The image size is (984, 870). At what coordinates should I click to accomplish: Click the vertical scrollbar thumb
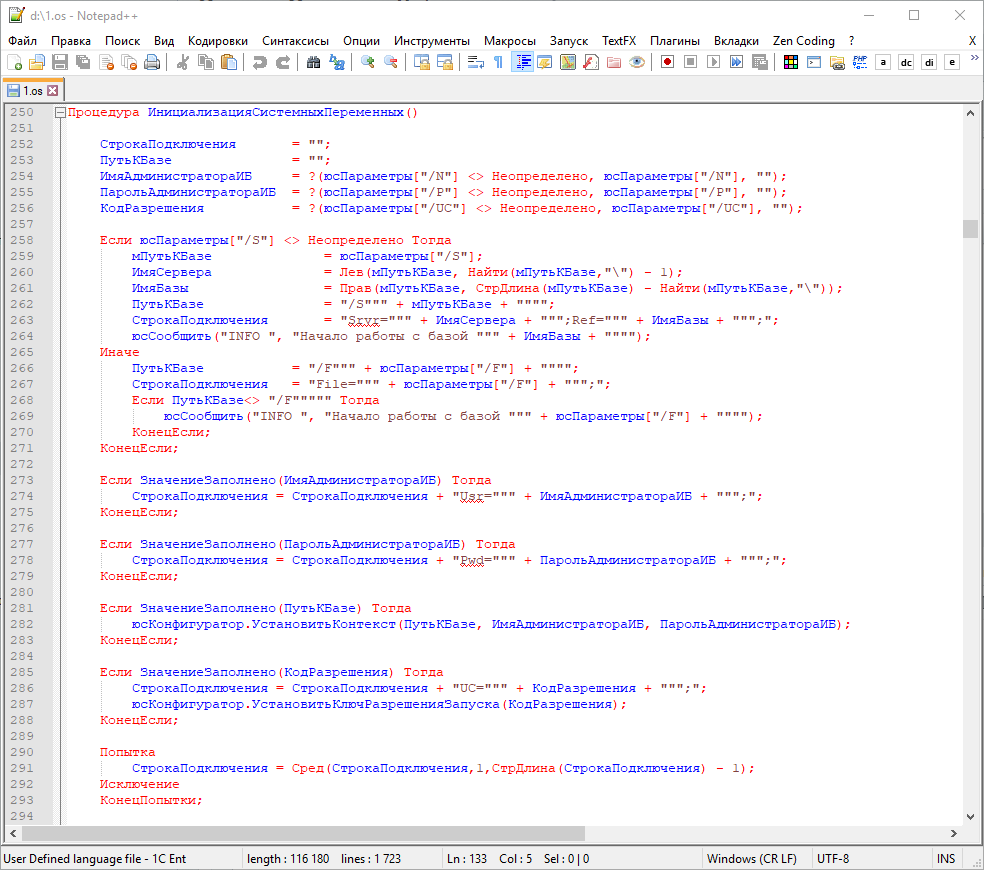970,229
